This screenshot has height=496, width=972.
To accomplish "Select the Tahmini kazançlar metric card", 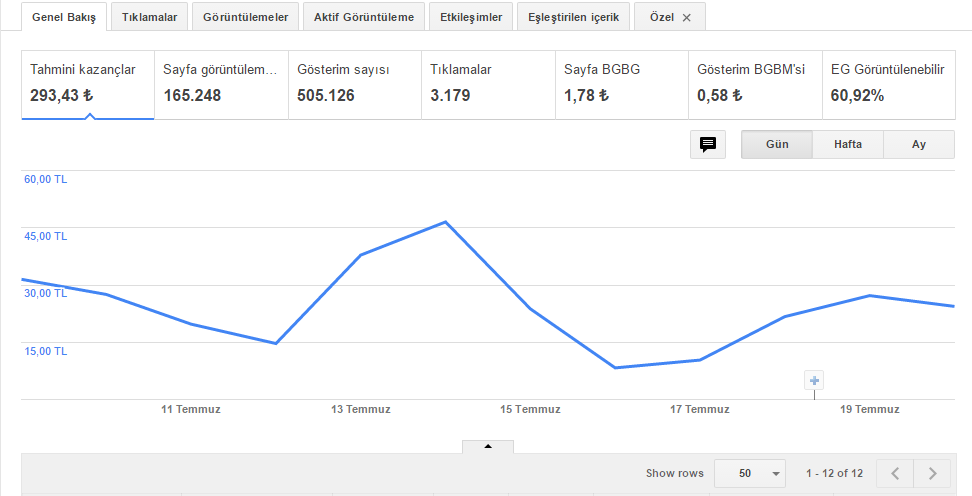I will (x=88, y=85).
